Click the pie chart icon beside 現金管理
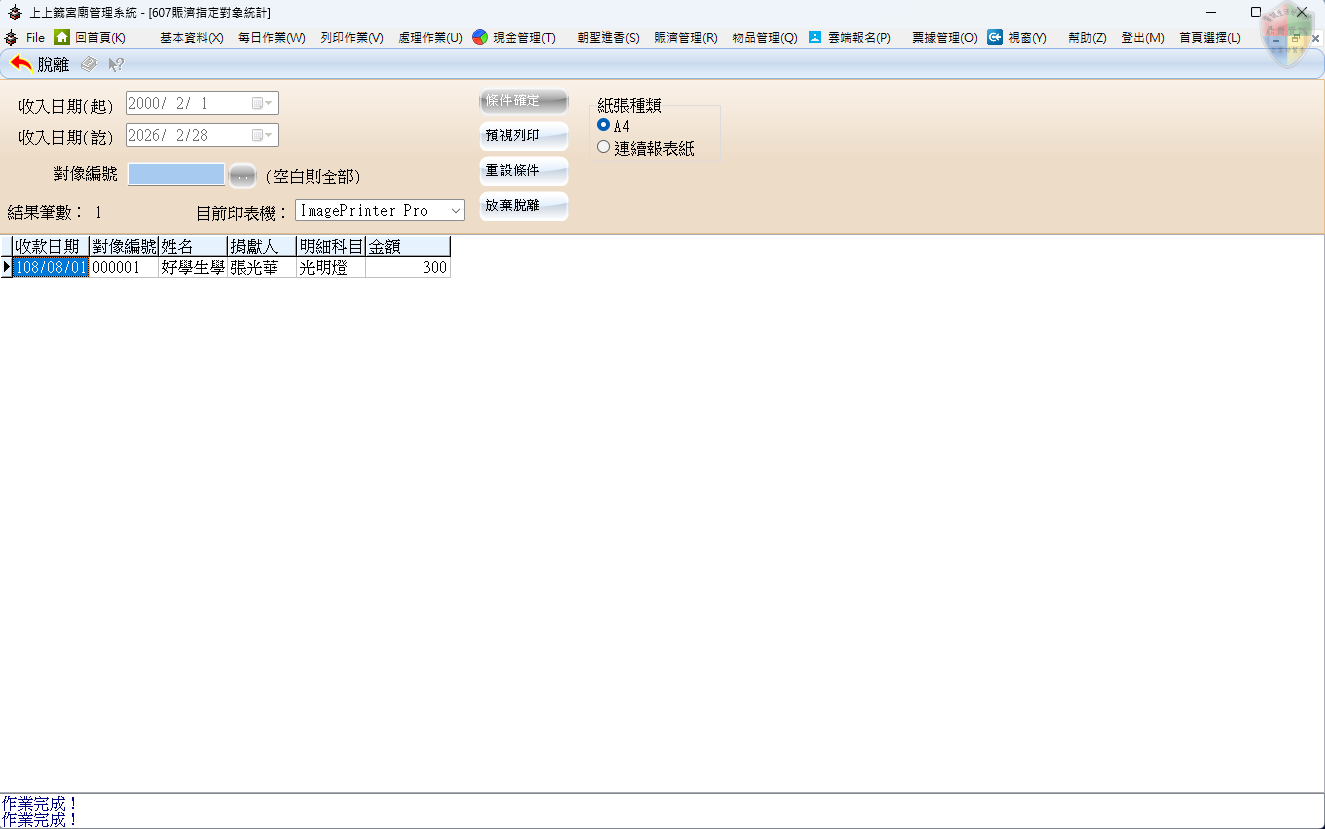Image resolution: width=1325 pixels, height=829 pixels. click(480, 37)
